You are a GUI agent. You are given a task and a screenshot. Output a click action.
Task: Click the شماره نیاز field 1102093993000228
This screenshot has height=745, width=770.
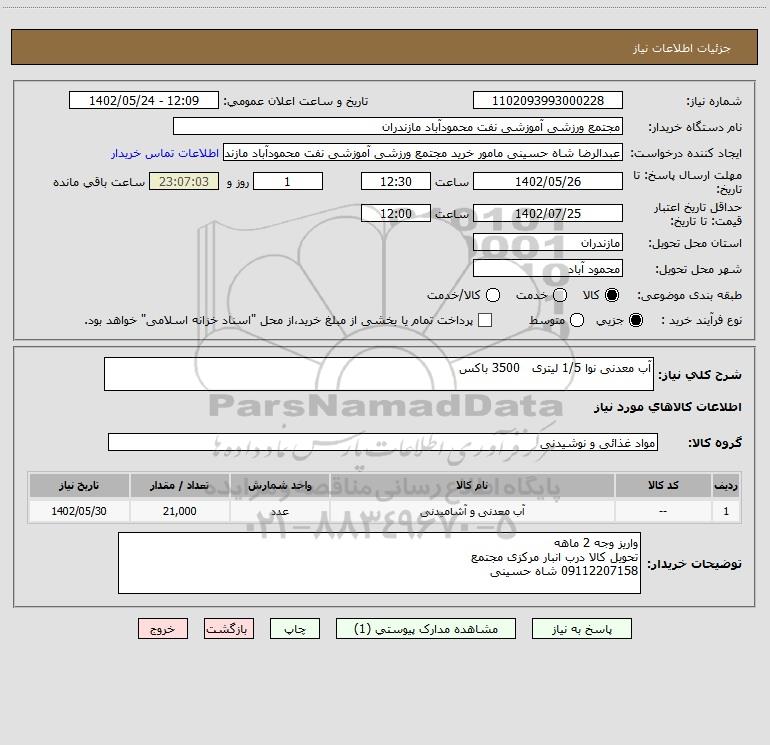(548, 100)
